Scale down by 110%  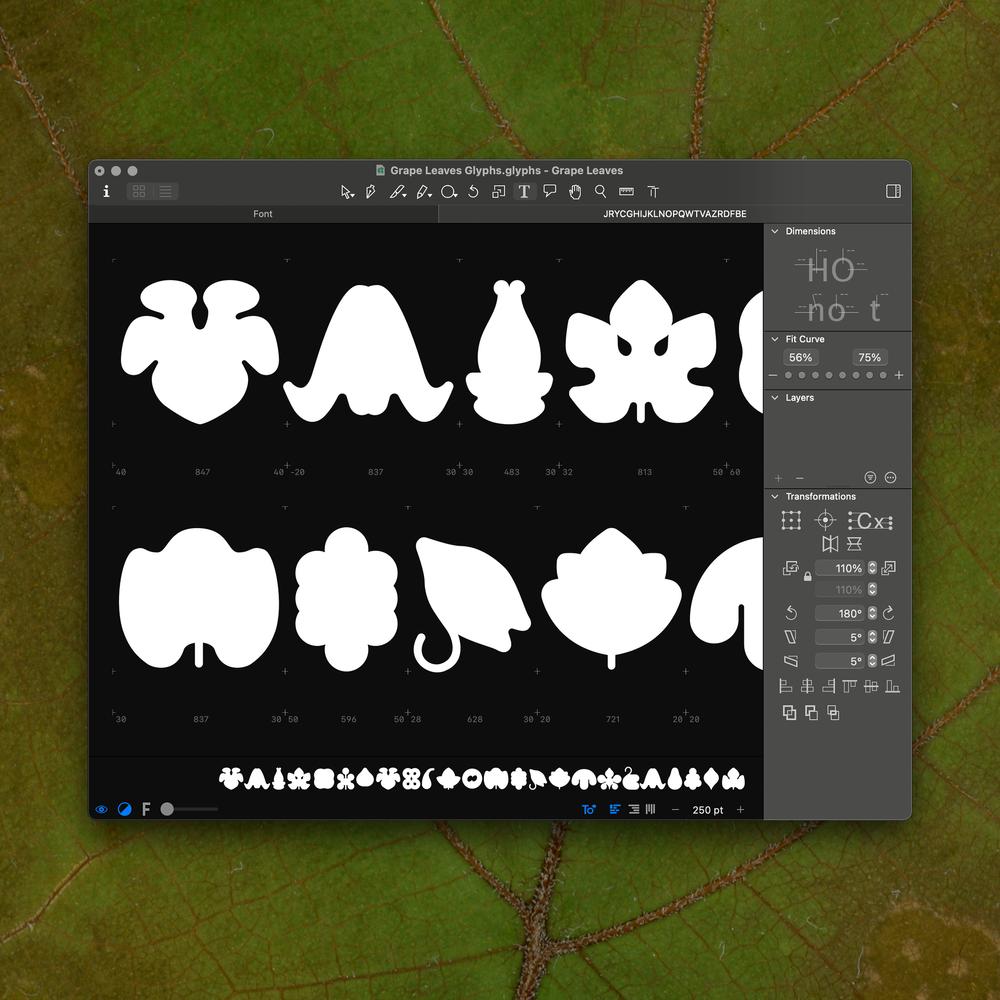pyautogui.click(x=790, y=568)
